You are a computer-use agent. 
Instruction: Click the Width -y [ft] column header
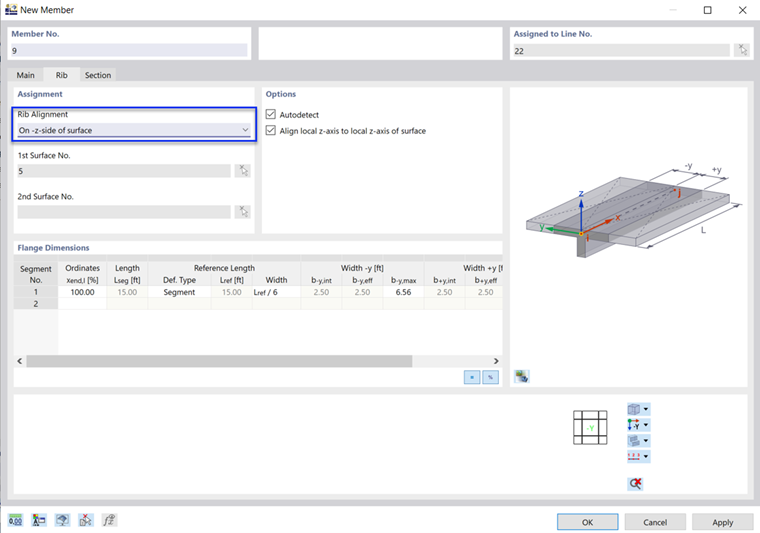coord(362,268)
